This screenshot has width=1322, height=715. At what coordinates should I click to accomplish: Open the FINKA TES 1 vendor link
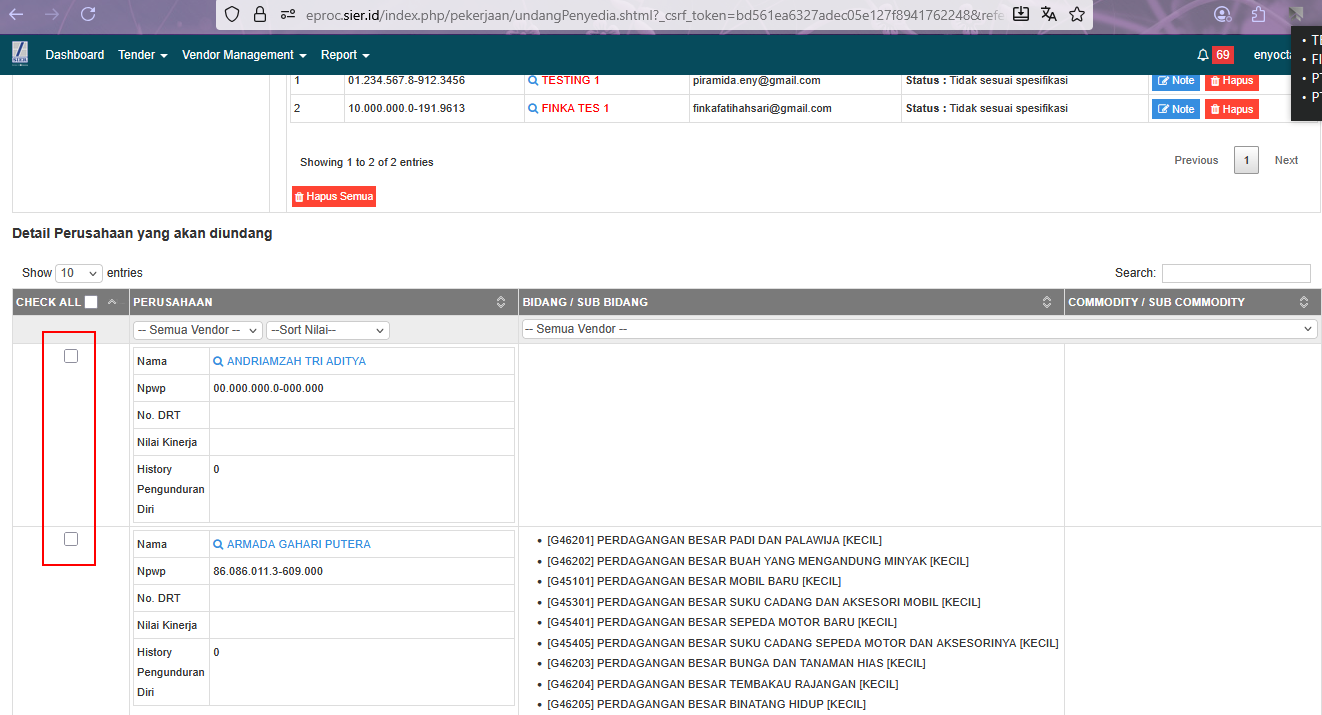point(574,108)
